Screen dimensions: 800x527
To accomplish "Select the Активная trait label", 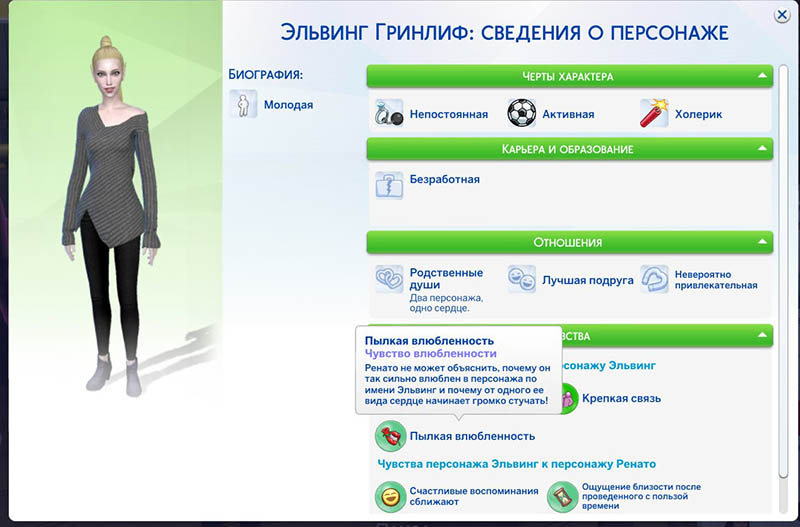I will pos(568,114).
